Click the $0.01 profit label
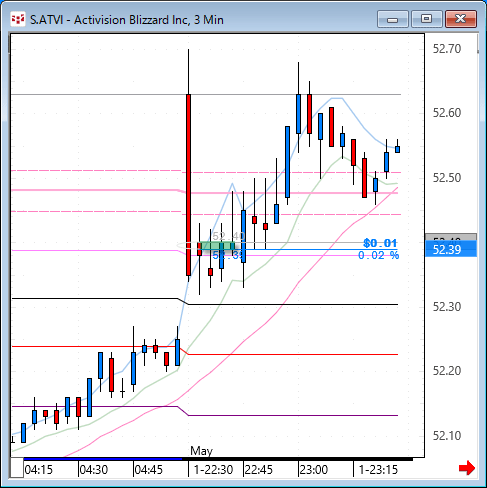This screenshot has height=488, width=487. click(380, 243)
